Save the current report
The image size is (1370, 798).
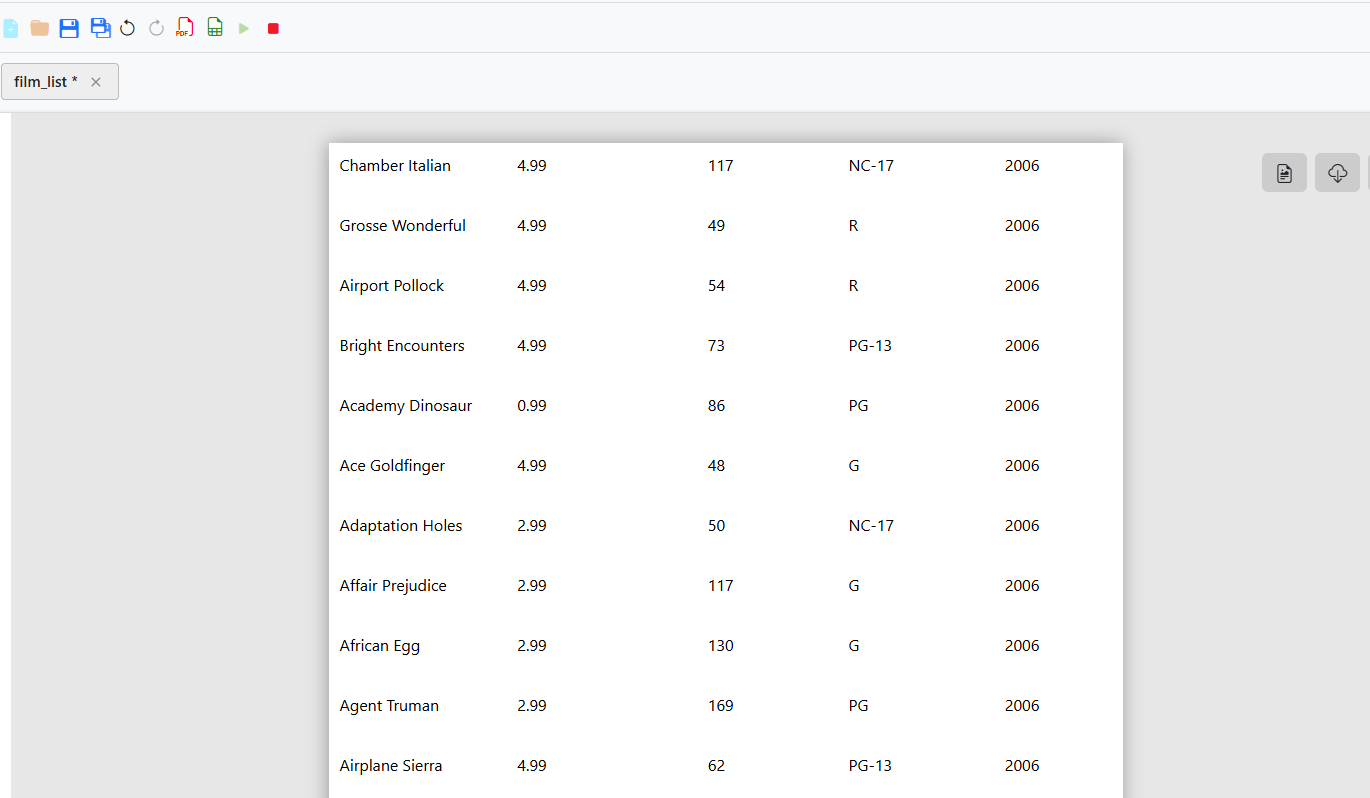click(x=69, y=28)
